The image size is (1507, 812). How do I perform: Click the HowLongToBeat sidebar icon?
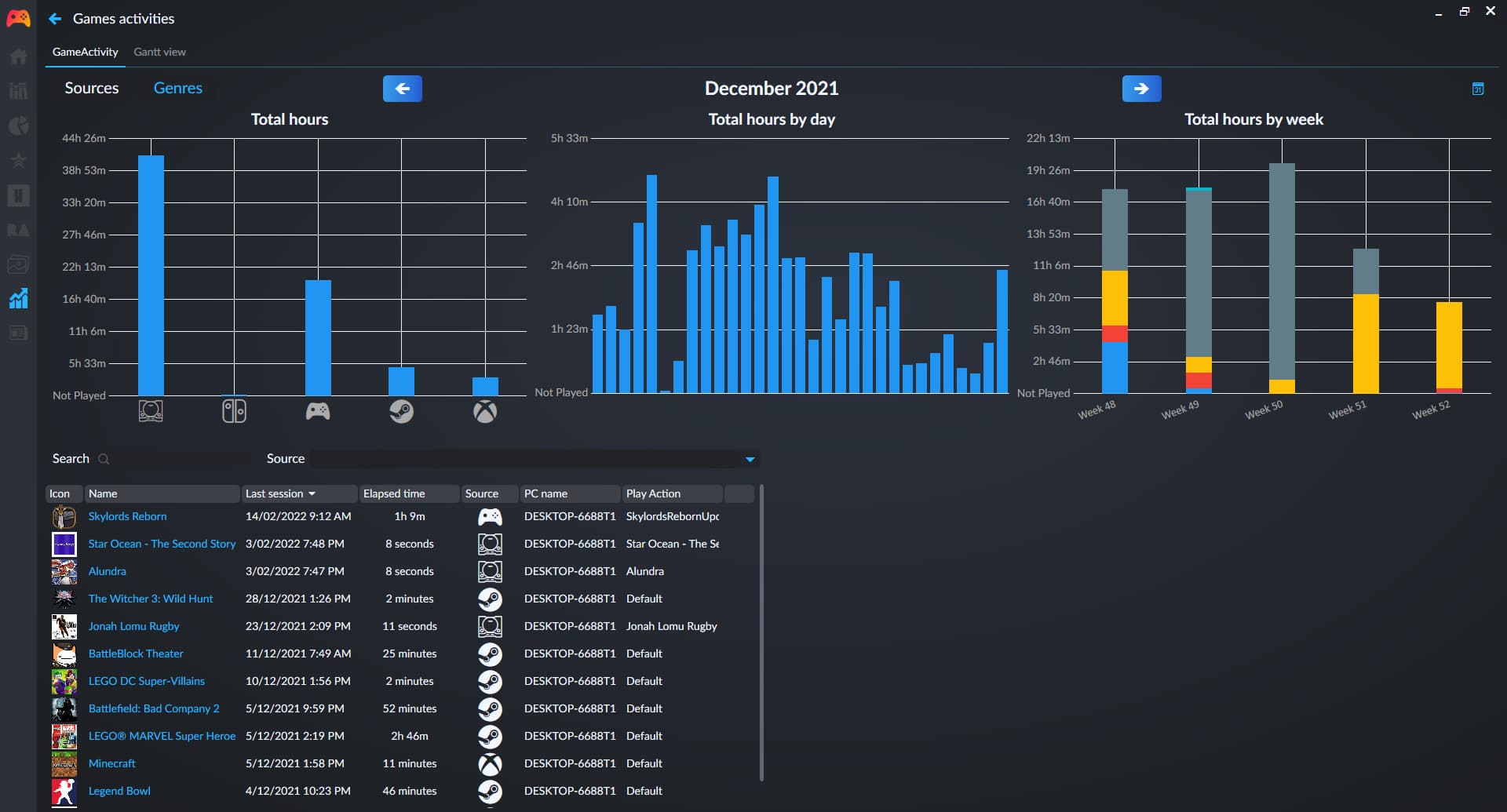point(18,195)
